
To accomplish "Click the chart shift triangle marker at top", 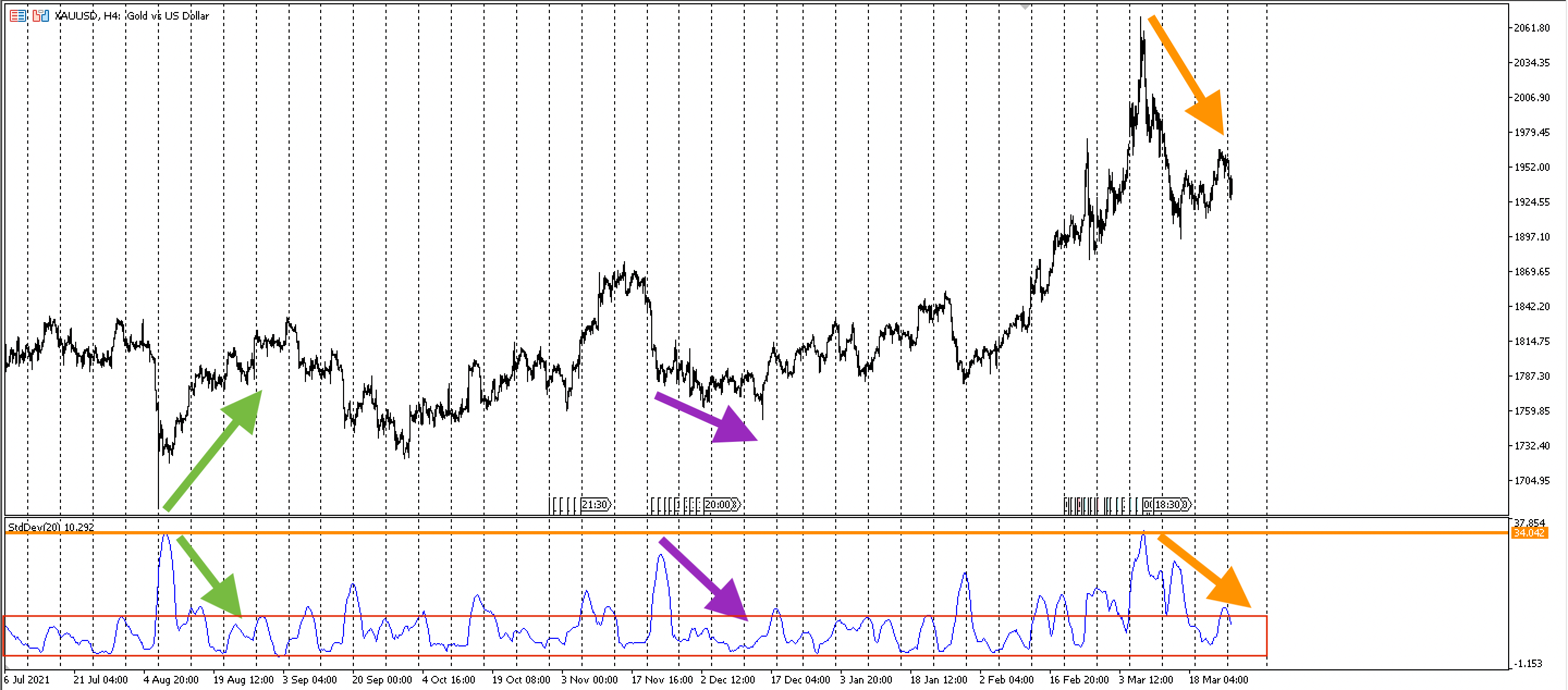I will pos(1025,7).
